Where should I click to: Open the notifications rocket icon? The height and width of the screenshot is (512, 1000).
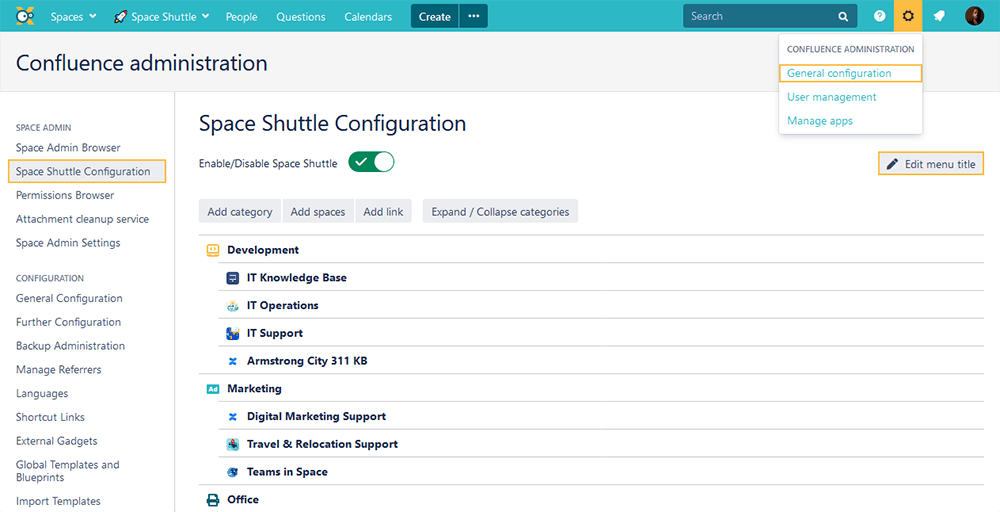click(939, 16)
